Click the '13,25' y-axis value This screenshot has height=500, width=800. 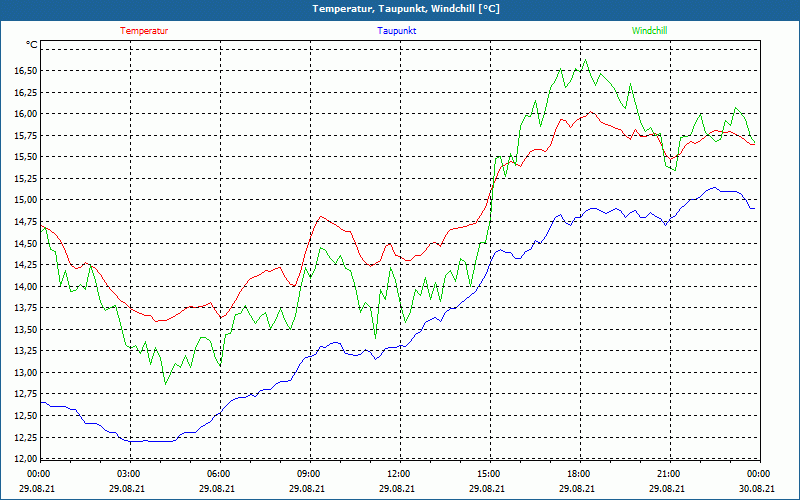(26, 351)
